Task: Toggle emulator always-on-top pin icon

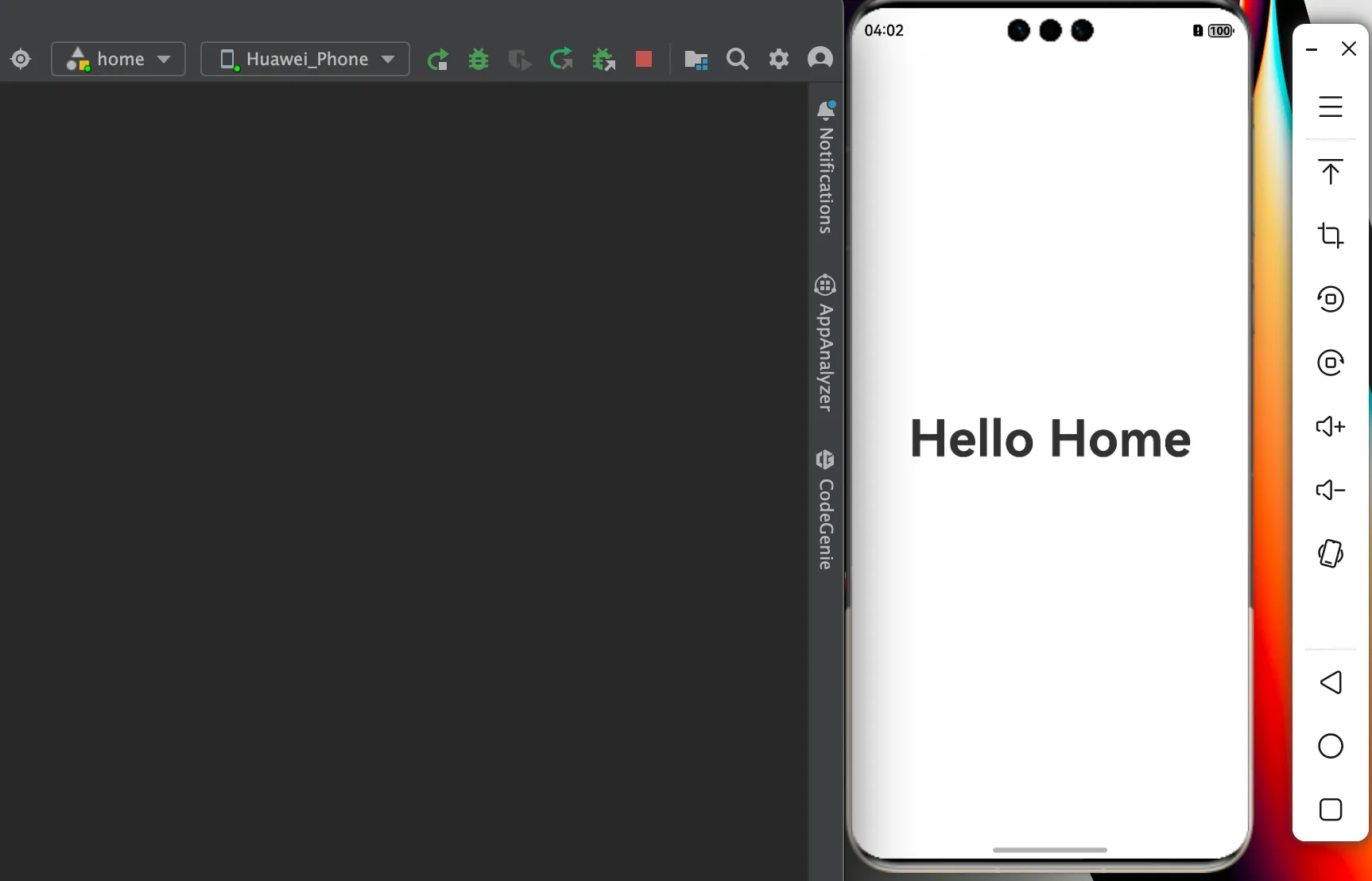Action: [x=1331, y=172]
